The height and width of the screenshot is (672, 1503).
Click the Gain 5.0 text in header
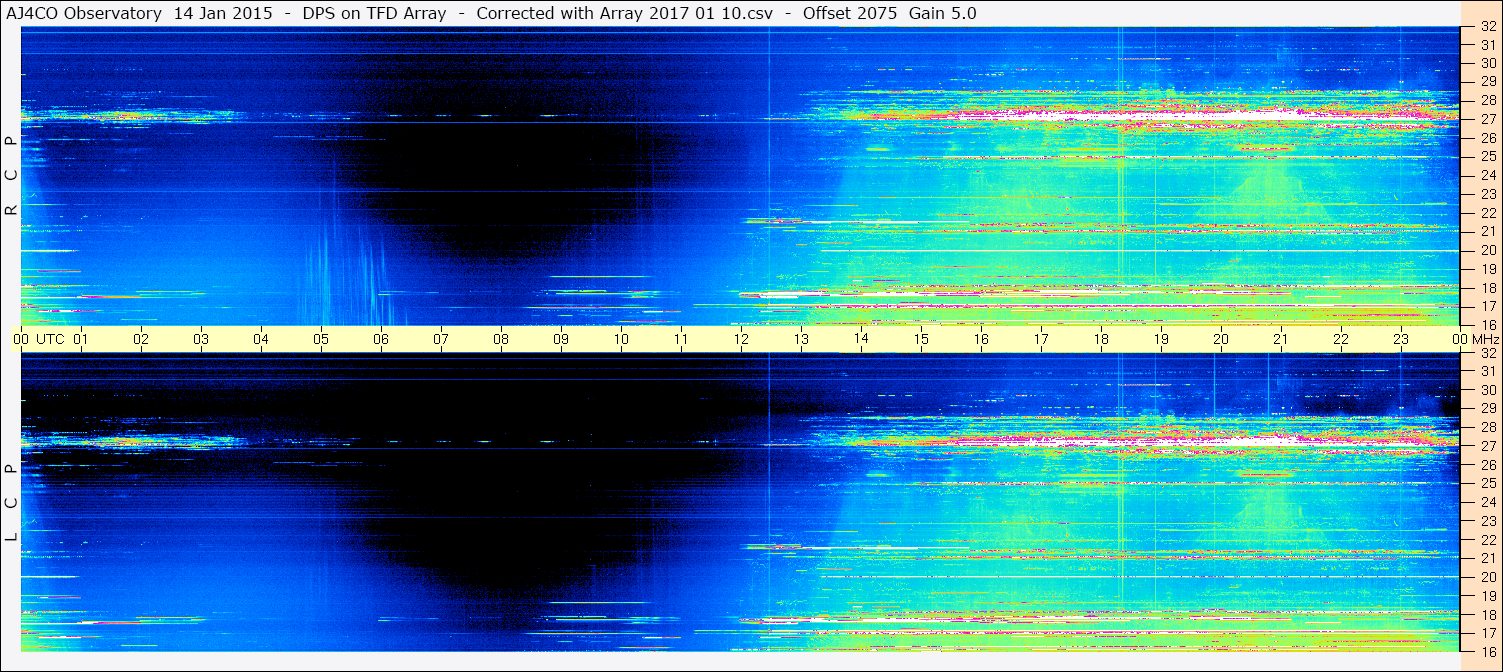(x=942, y=14)
